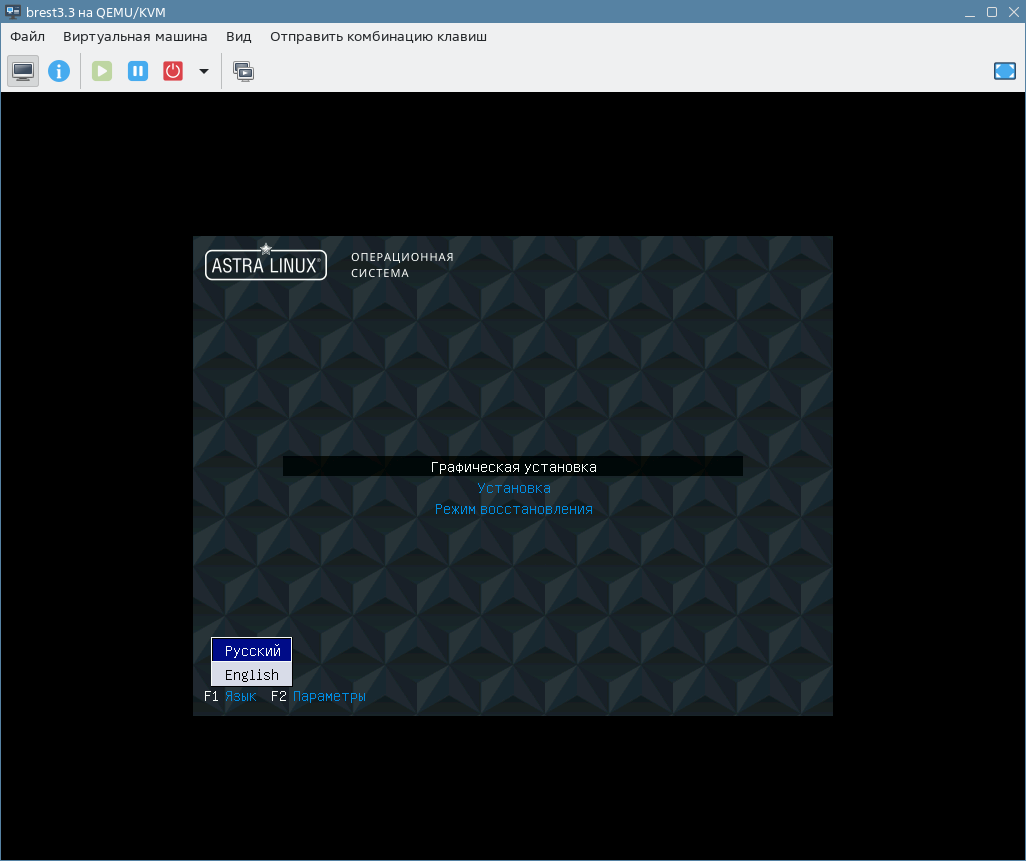The image size is (1026, 861).
Task: Pick English in language list
Action: click(252, 675)
